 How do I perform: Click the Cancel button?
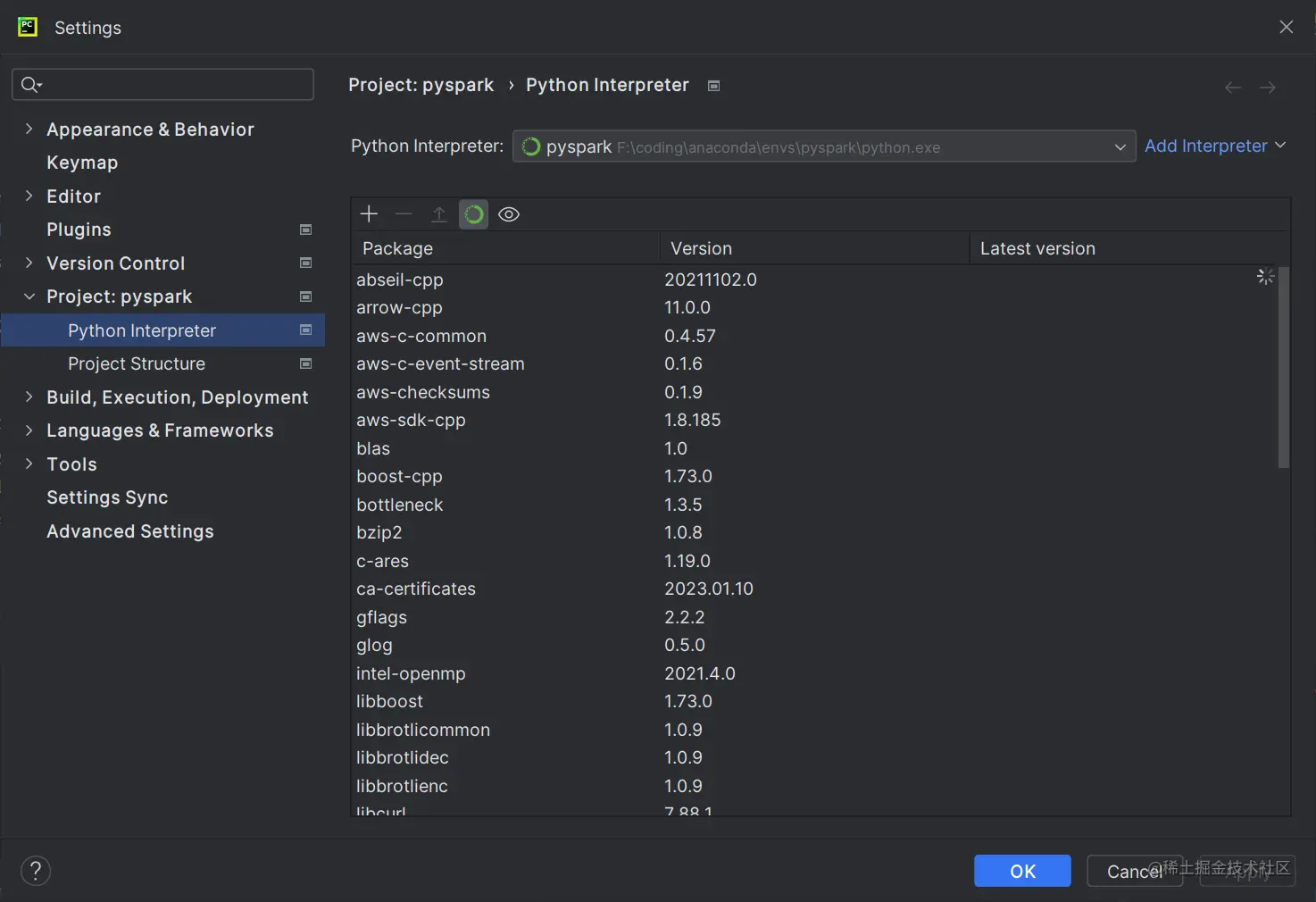tap(1135, 871)
